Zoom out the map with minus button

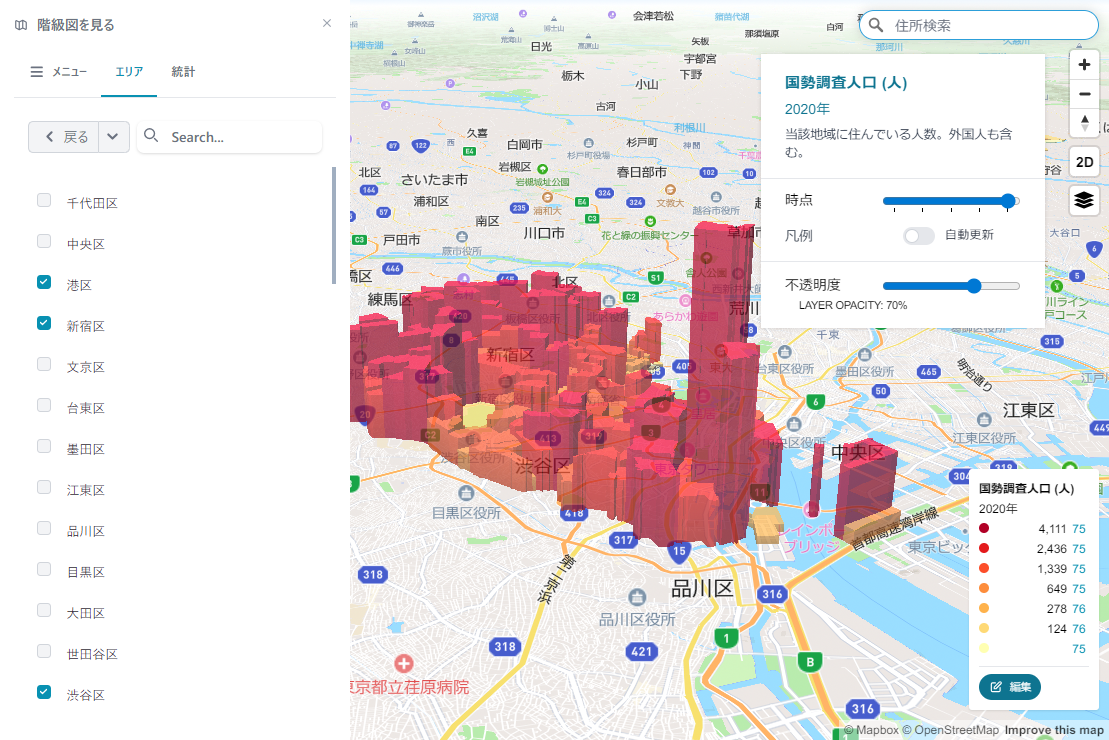tap(1084, 93)
